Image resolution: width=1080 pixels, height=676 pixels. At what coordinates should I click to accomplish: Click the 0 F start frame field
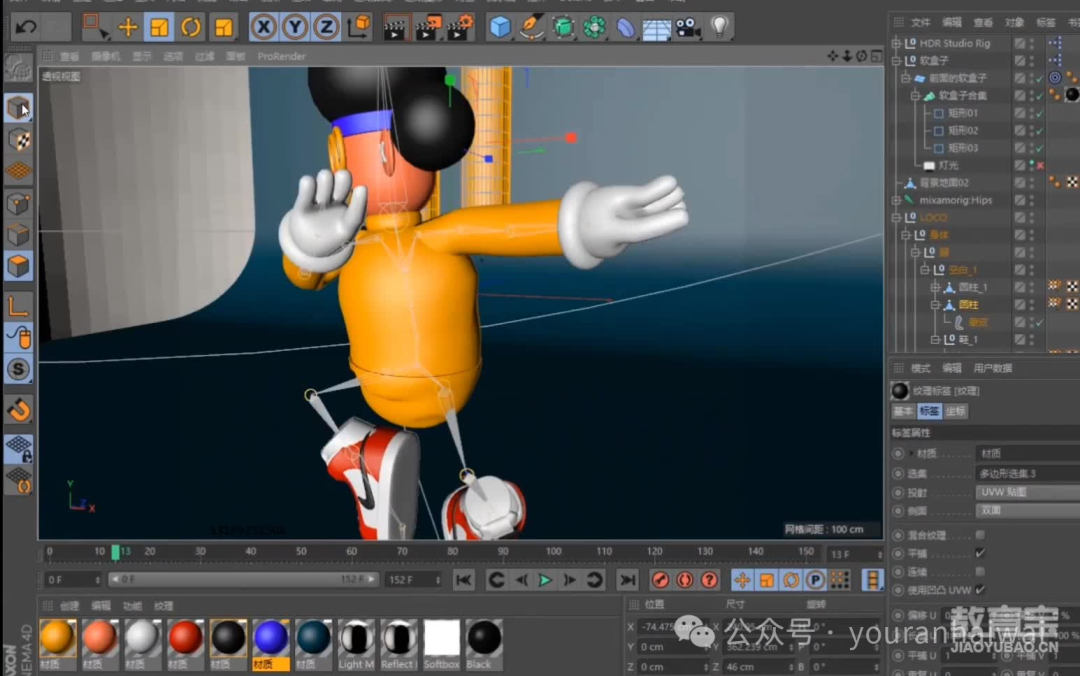click(x=72, y=580)
